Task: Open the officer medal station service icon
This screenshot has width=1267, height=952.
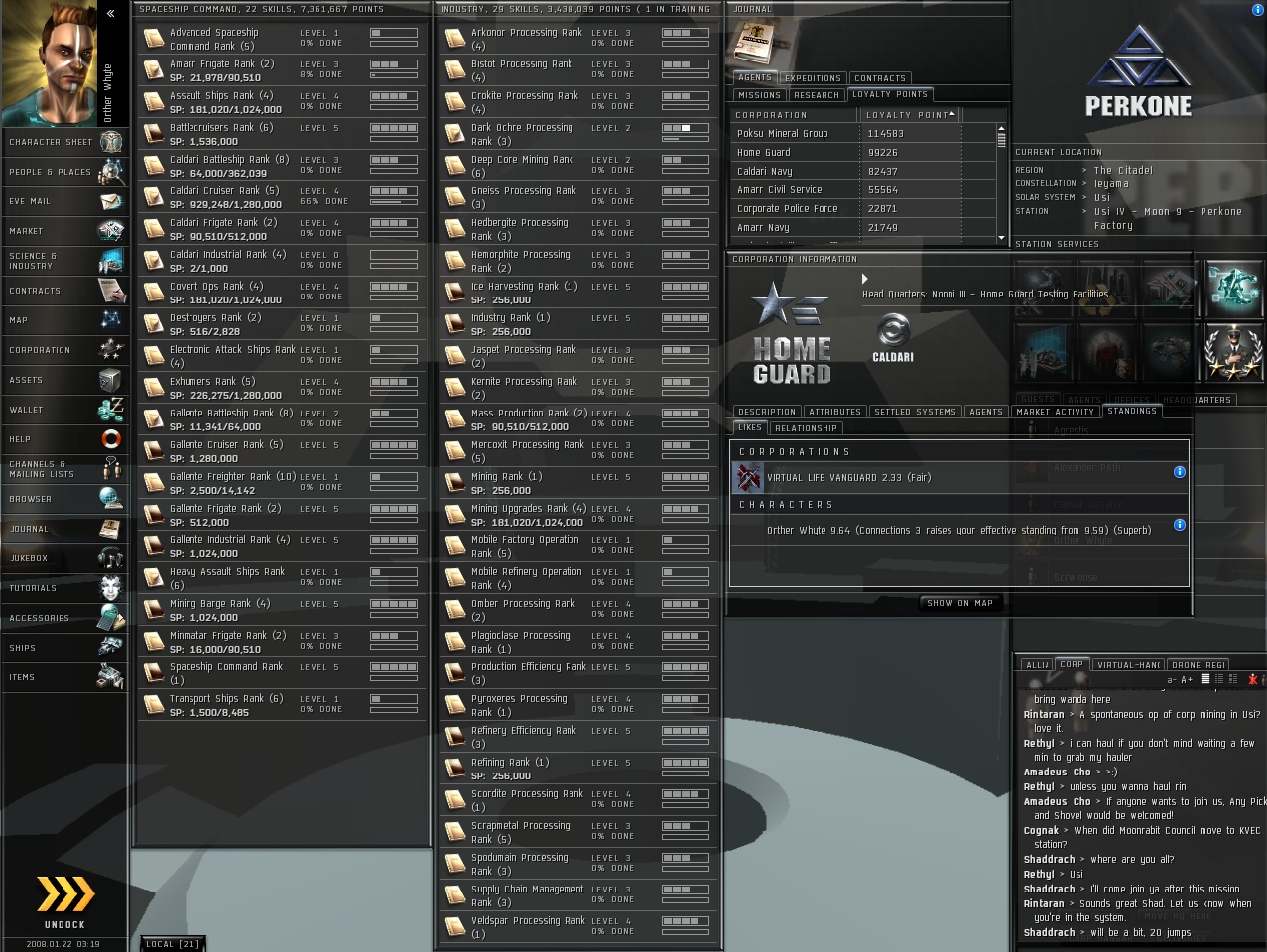Action: coord(1232,351)
